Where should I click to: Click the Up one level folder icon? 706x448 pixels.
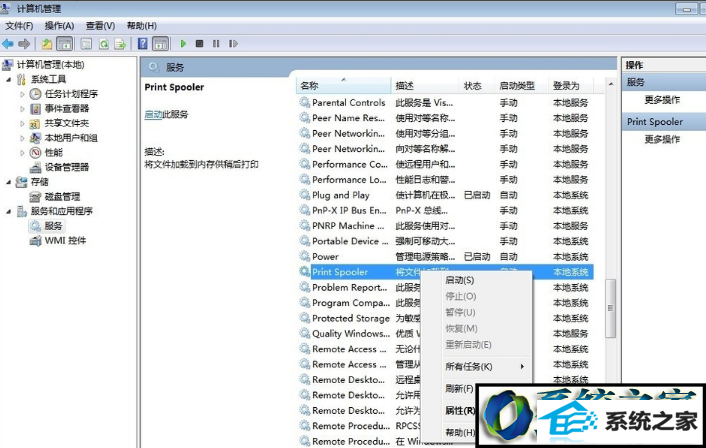(47, 44)
